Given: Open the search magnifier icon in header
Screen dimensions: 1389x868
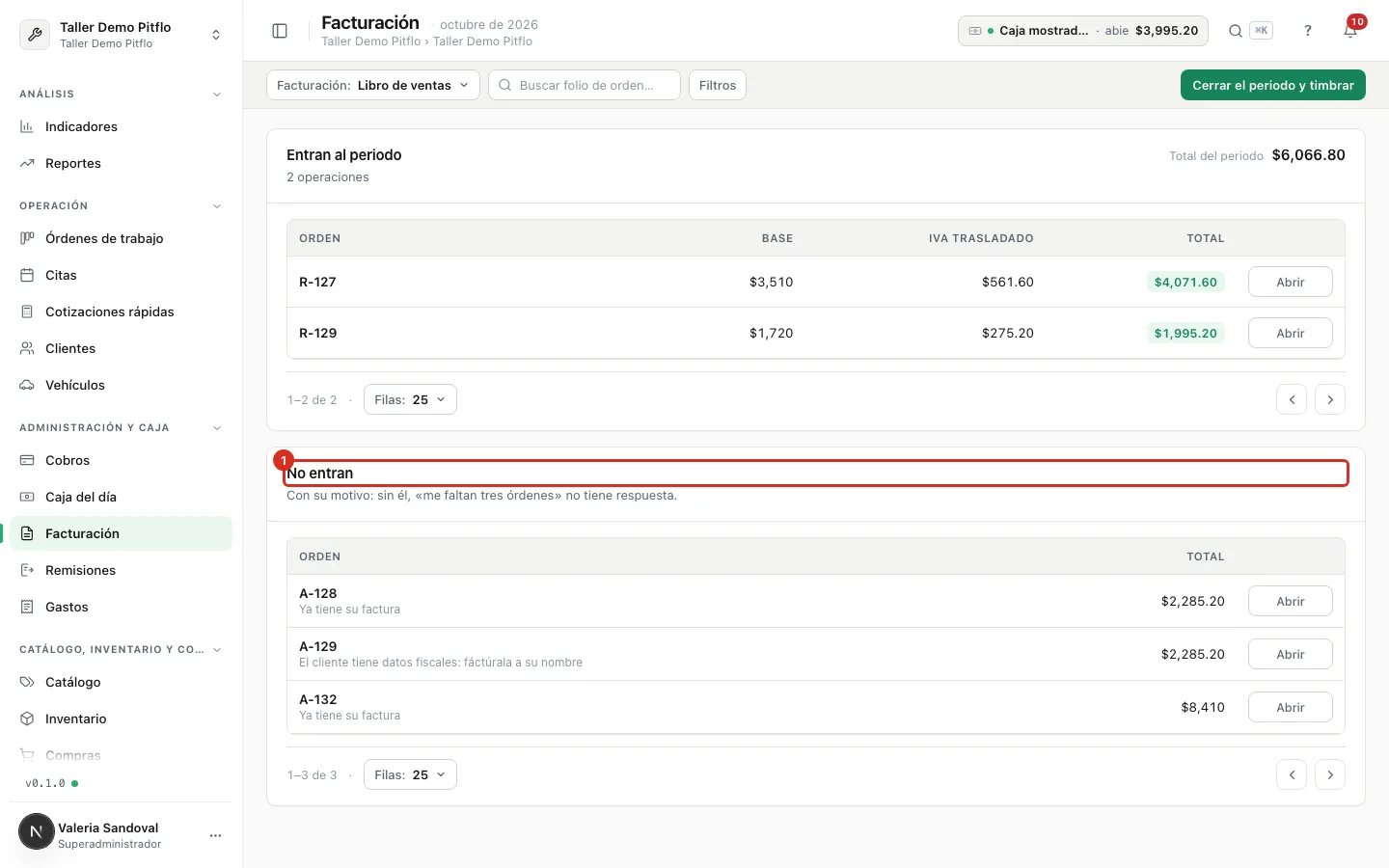Looking at the screenshot, I should [x=1235, y=31].
